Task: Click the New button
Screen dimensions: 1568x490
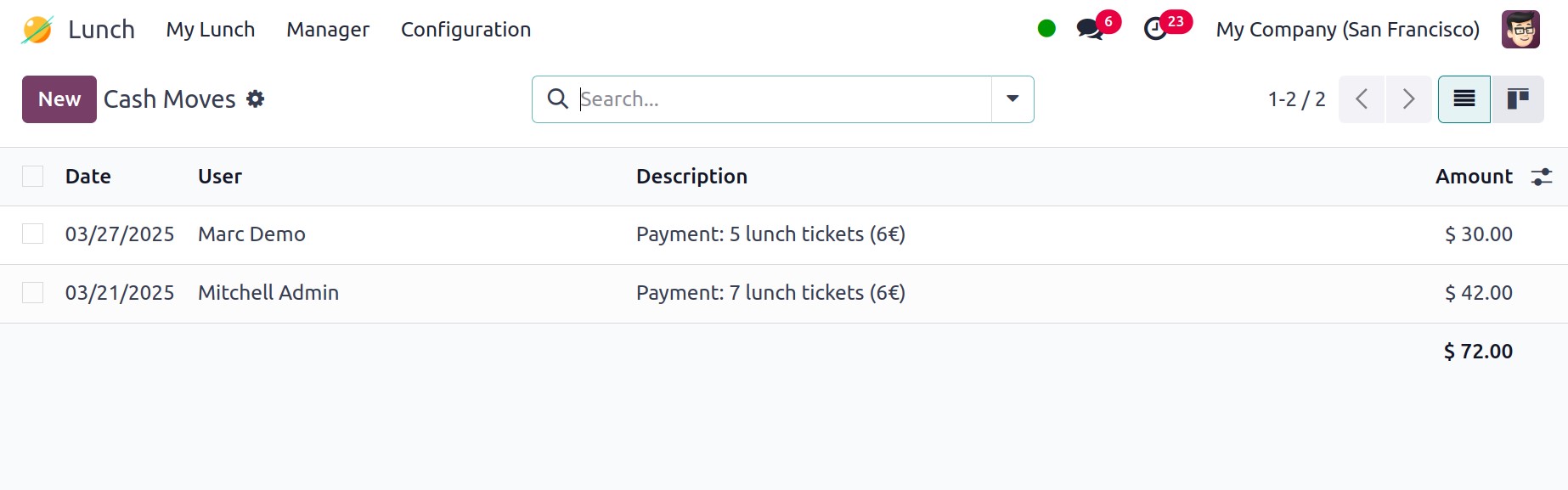Action: pos(59,99)
